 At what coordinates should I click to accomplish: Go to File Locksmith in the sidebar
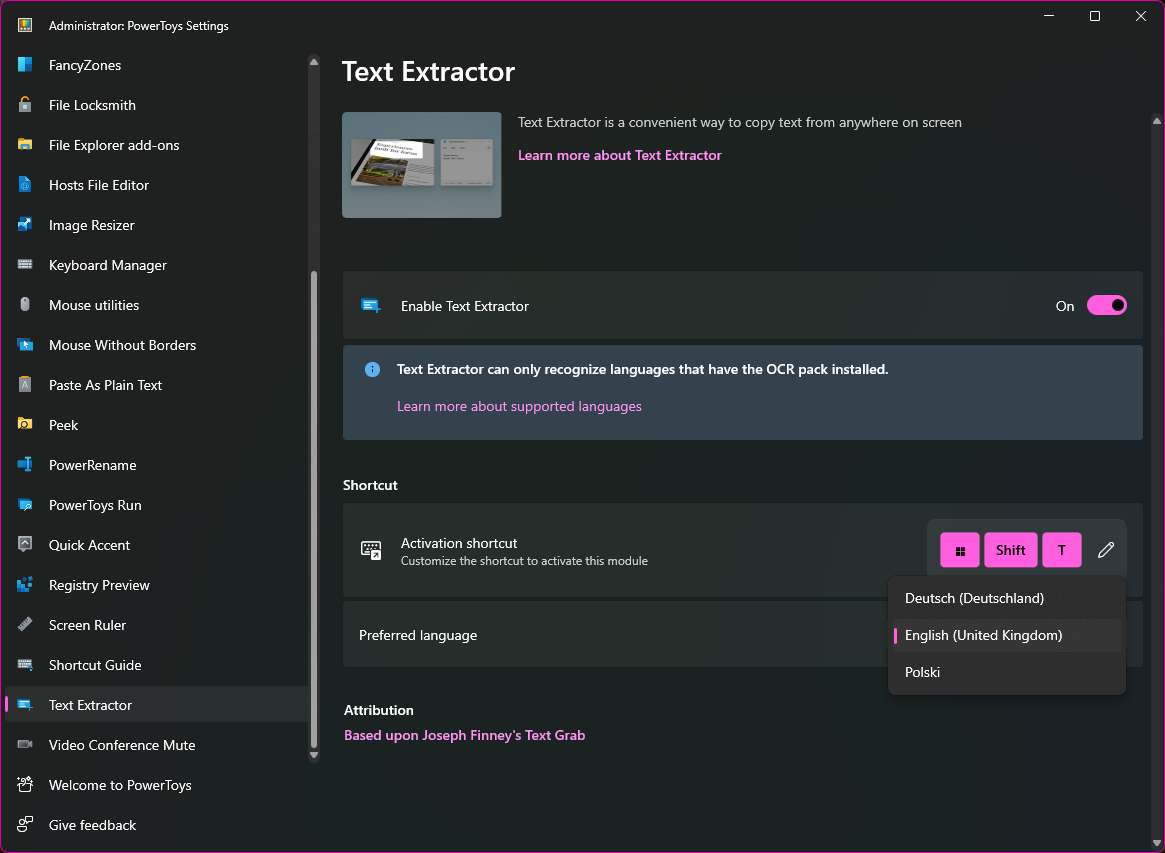[x=156, y=105]
